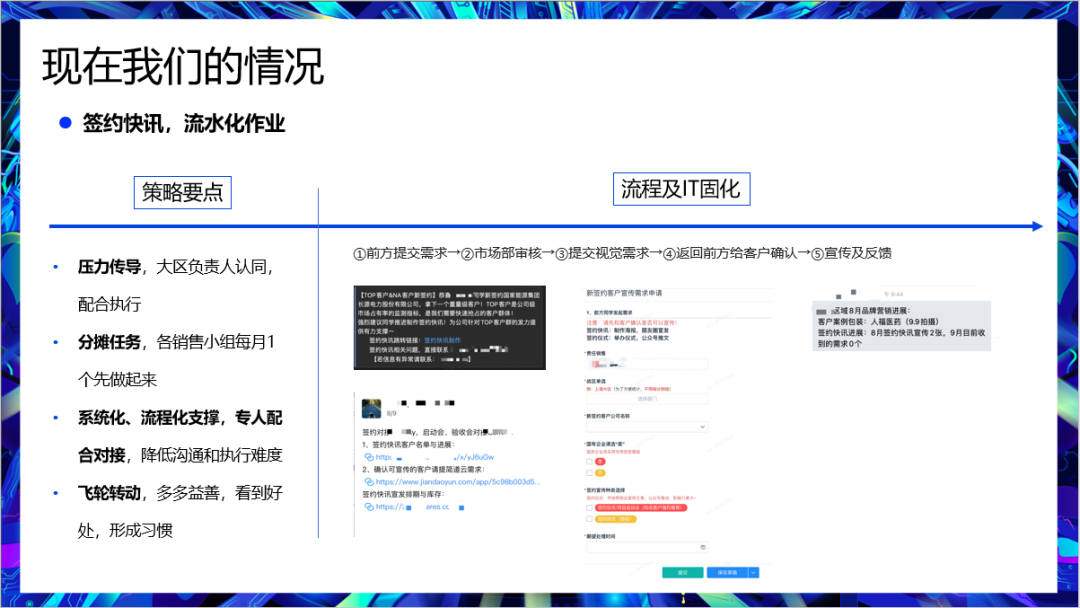Click the 期望处理时间 date field
The image size is (1080, 608).
pyautogui.click(x=647, y=547)
